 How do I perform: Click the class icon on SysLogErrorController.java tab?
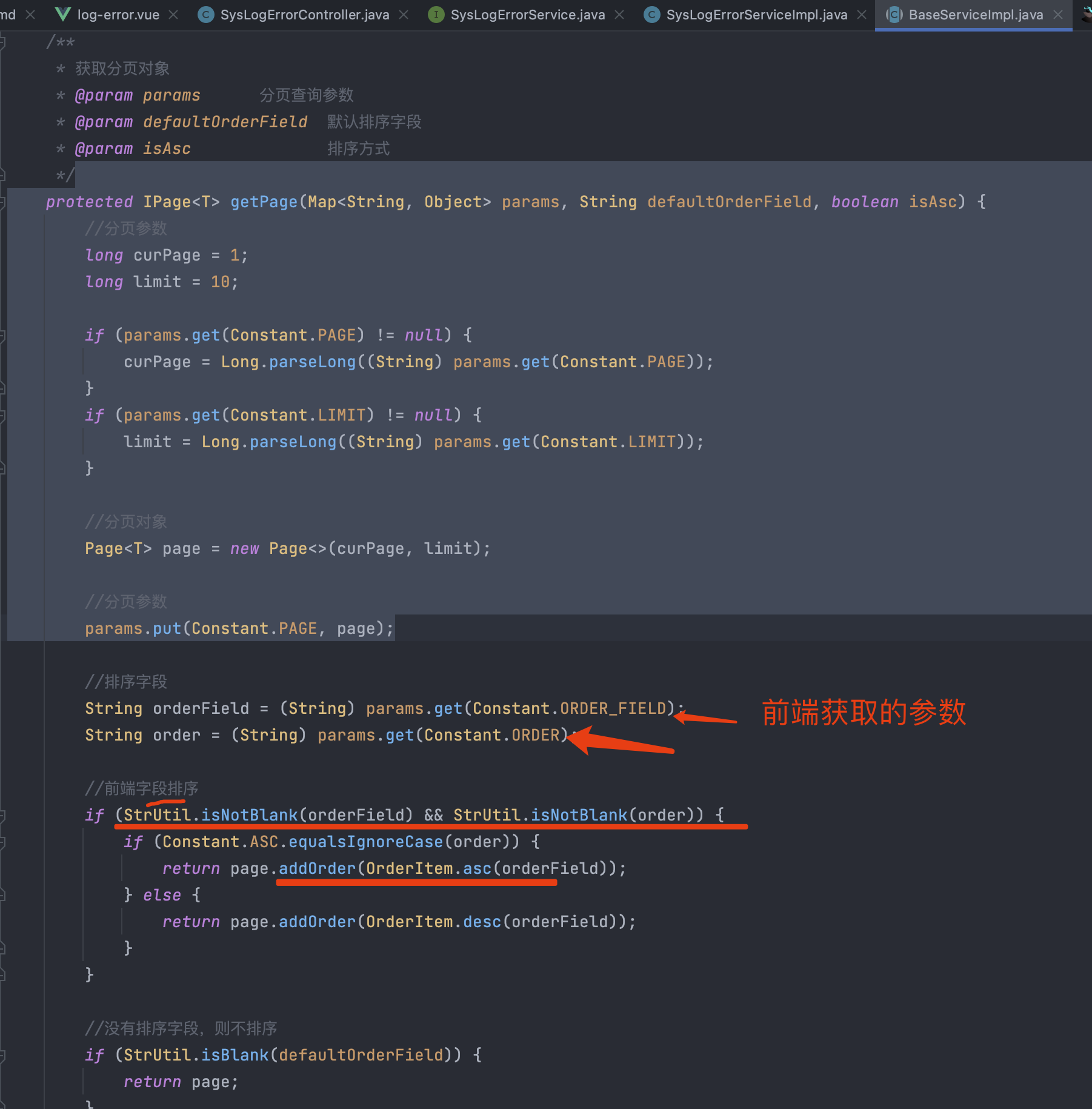coord(206,15)
